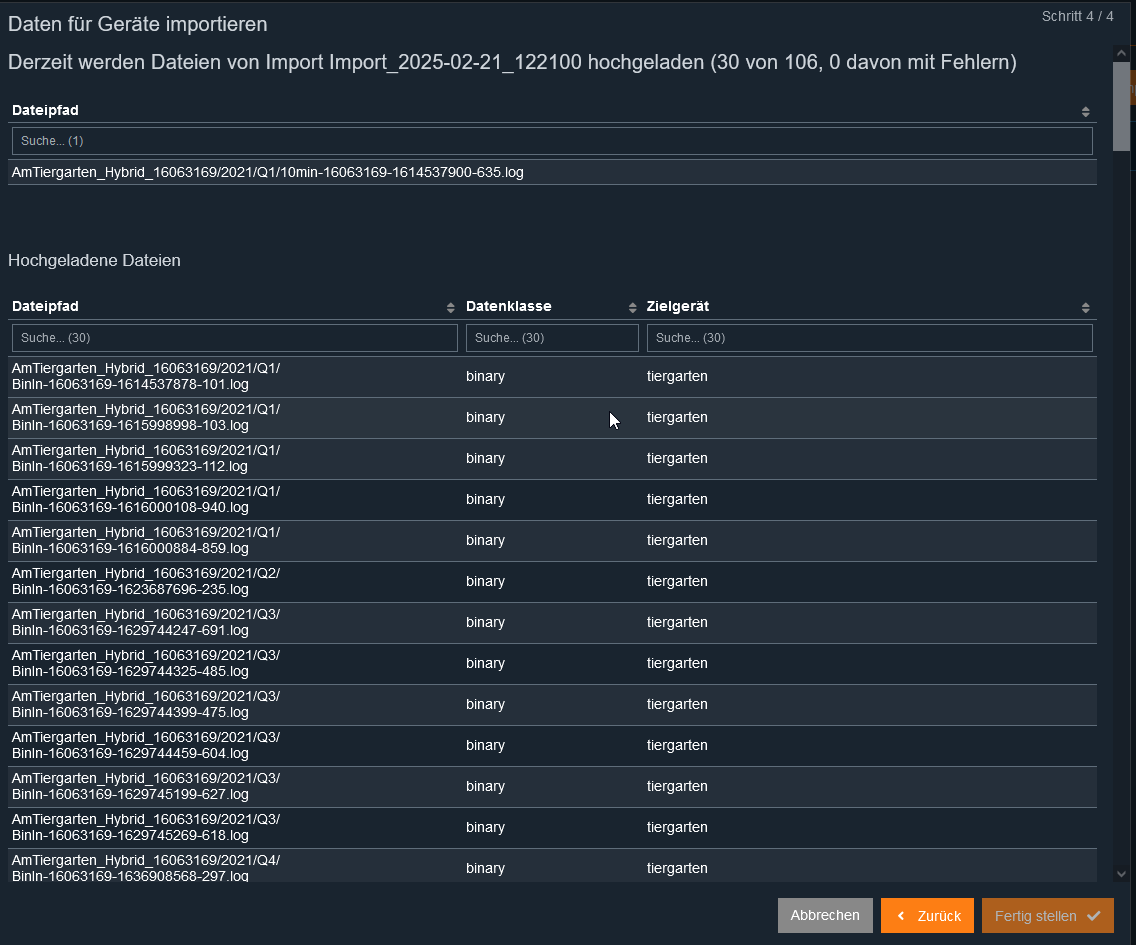Select row BinIn-16063169-1614537878-101.log

(x=146, y=377)
